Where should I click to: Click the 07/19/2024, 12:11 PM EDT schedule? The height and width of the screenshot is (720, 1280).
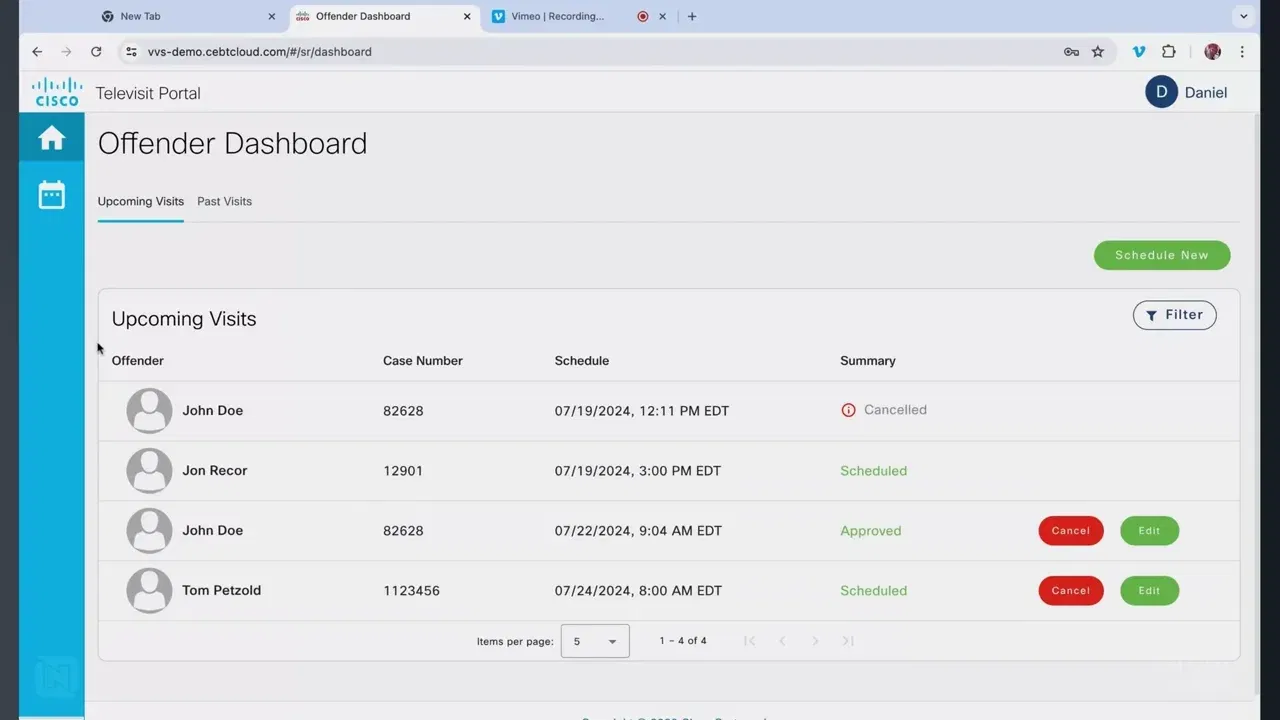[x=642, y=411]
